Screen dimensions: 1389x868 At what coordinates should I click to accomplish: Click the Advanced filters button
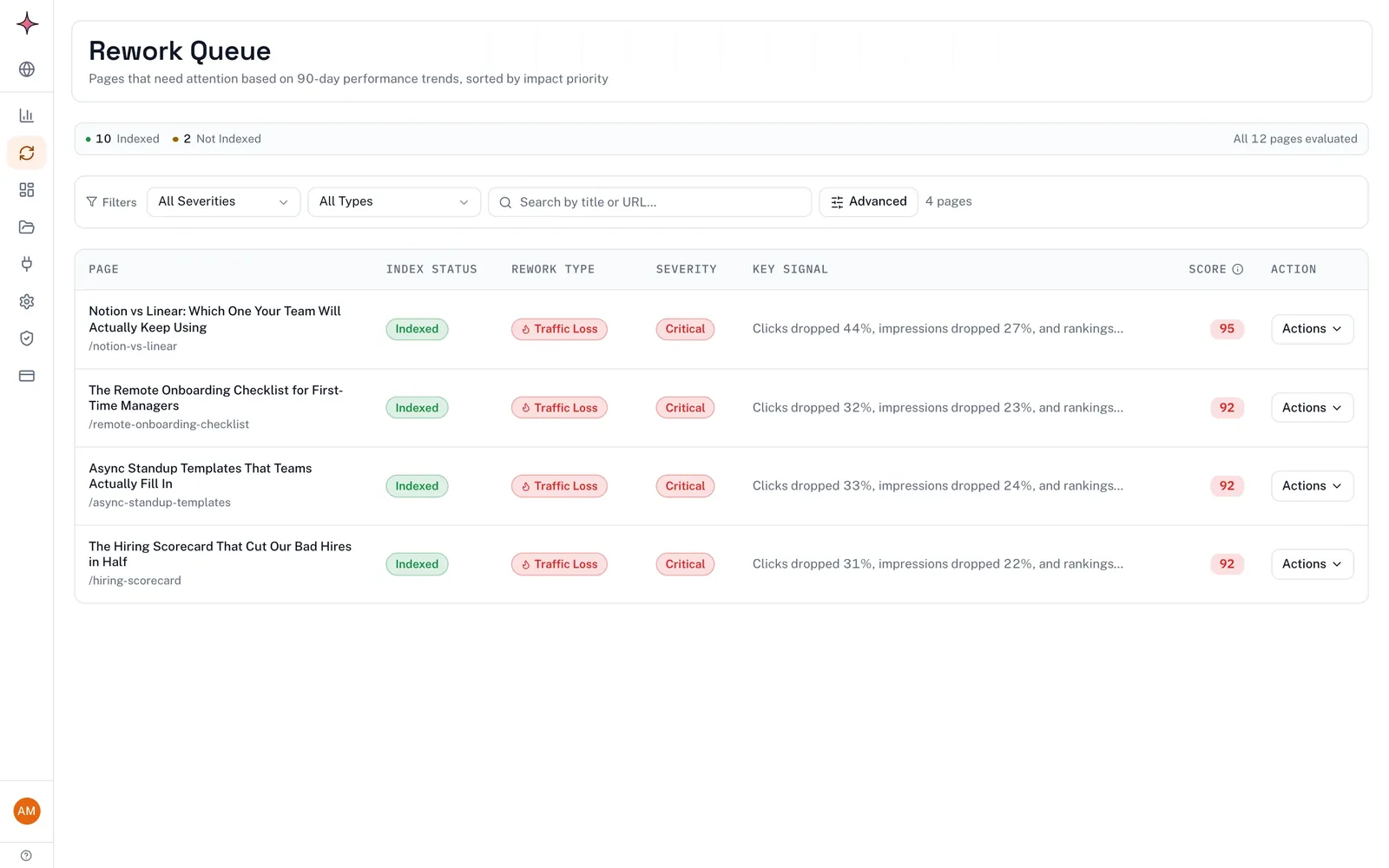click(868, 201)
